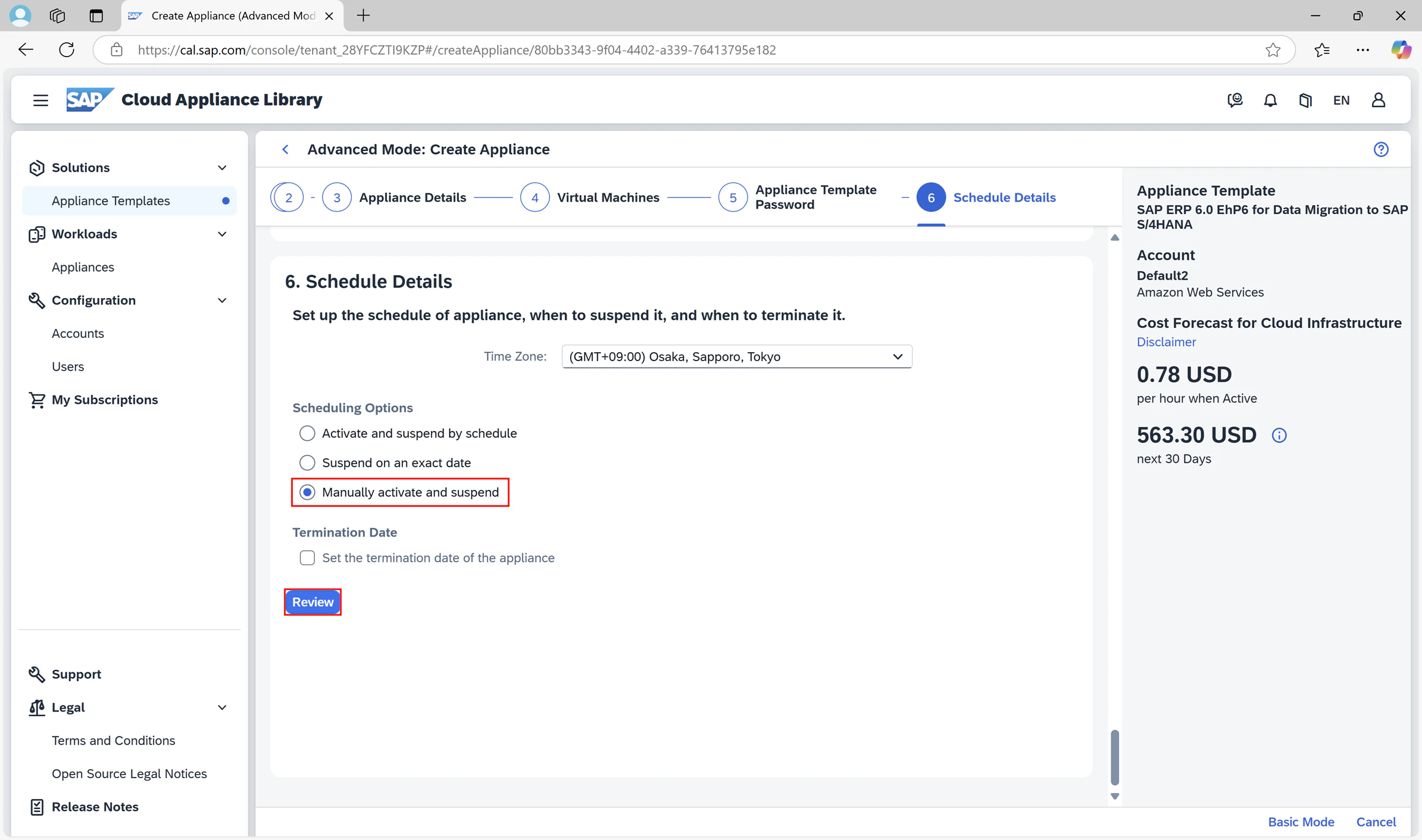Click the Review button
The image size is (1422, 840).
click(312, 602)
